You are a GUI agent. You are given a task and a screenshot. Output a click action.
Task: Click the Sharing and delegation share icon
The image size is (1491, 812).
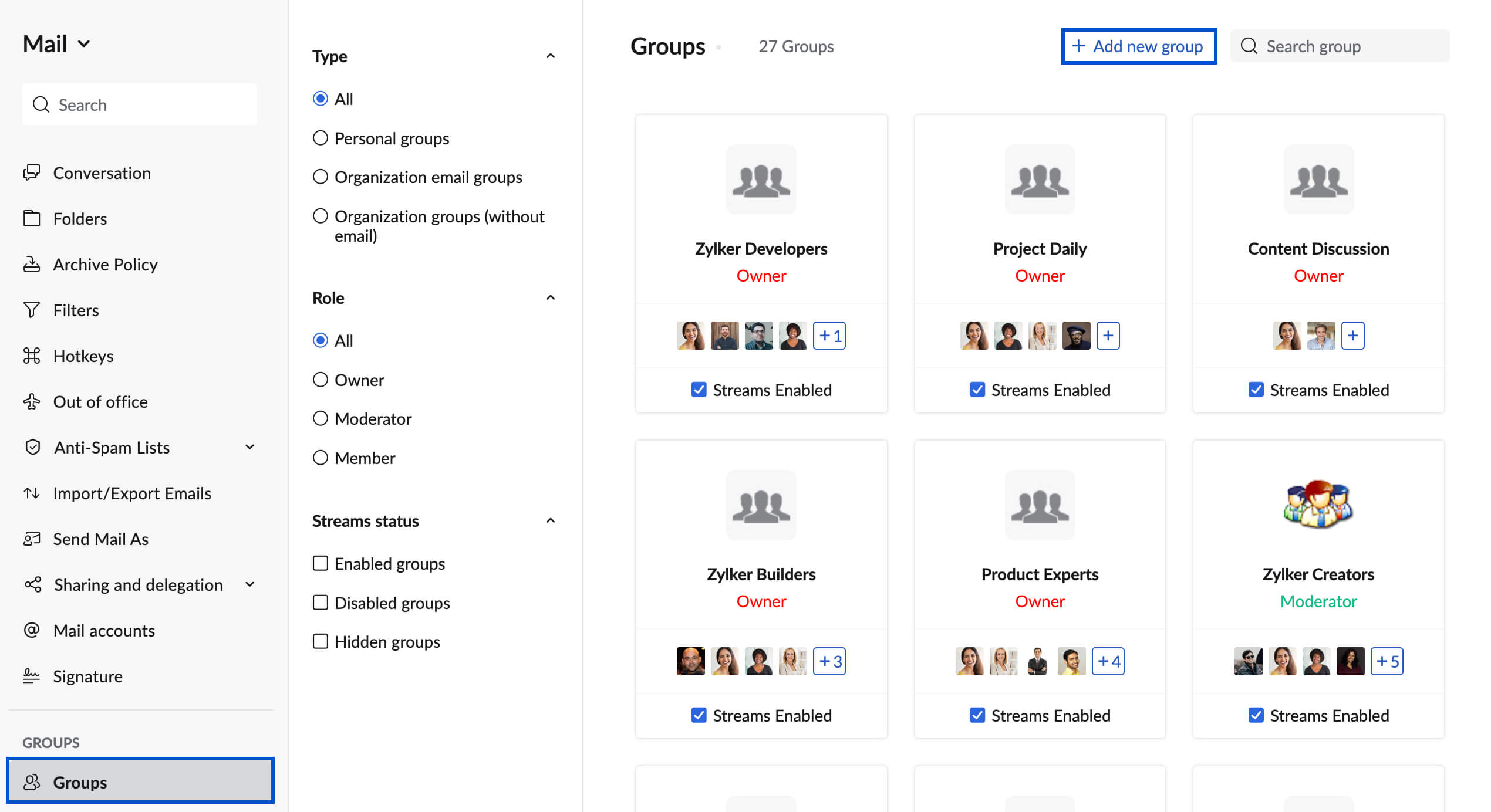click(x=33, y=584)
